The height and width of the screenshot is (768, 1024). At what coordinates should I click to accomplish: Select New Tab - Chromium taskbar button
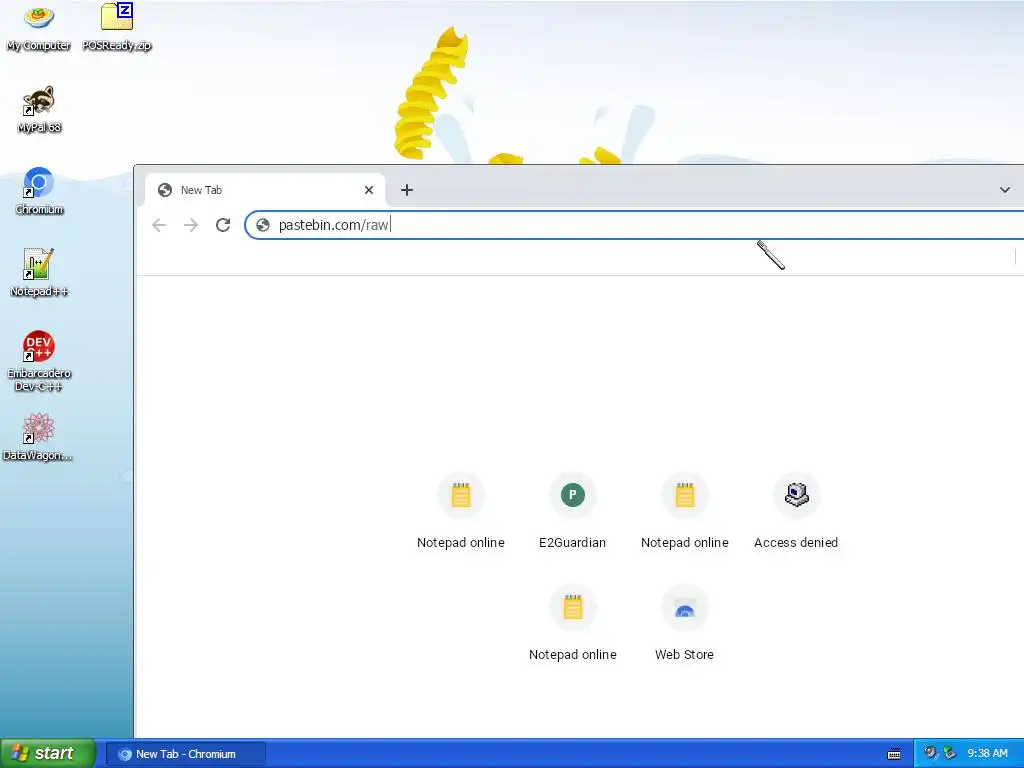point(185,754)
